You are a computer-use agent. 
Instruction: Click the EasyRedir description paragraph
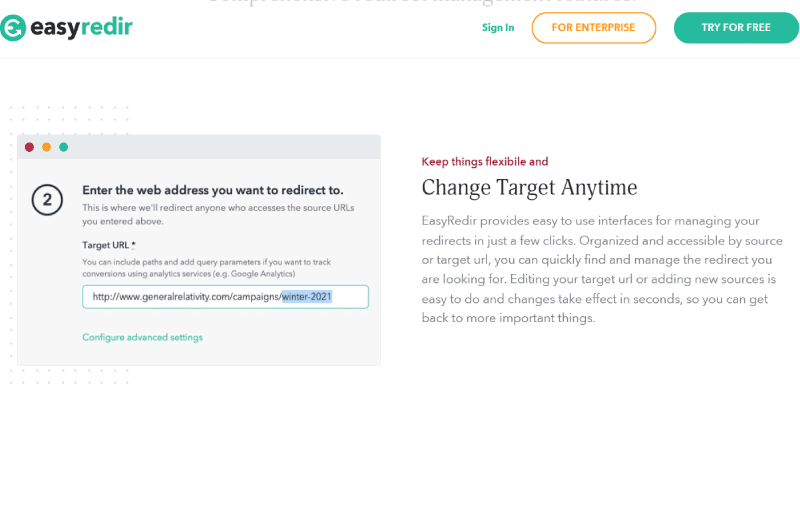[602, 269]
